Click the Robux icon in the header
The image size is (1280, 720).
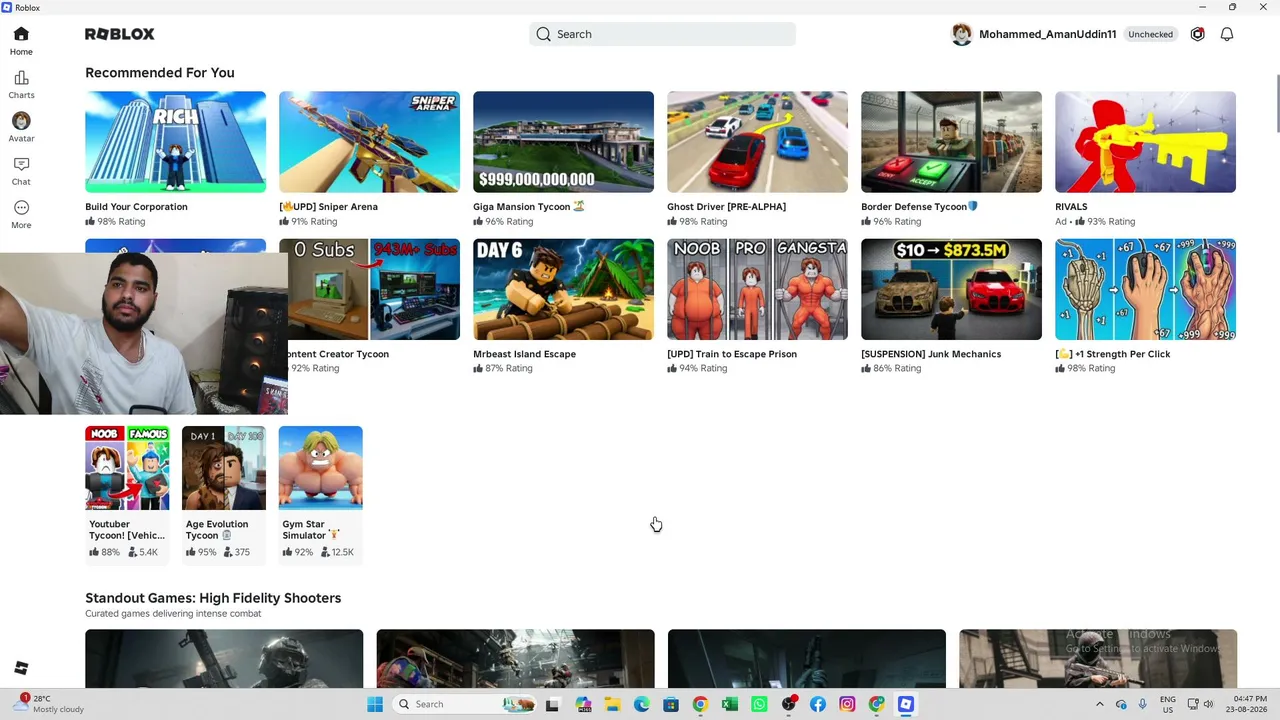pos(1197,34)
